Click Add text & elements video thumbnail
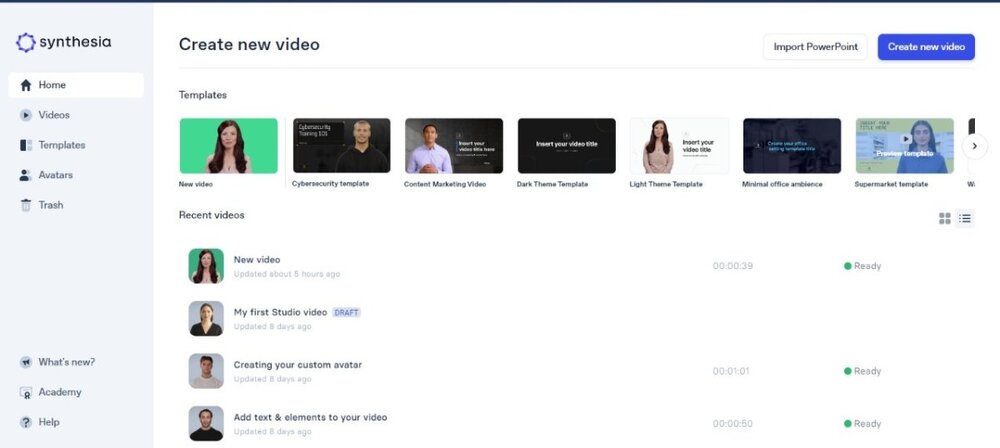 coord(206,423)
